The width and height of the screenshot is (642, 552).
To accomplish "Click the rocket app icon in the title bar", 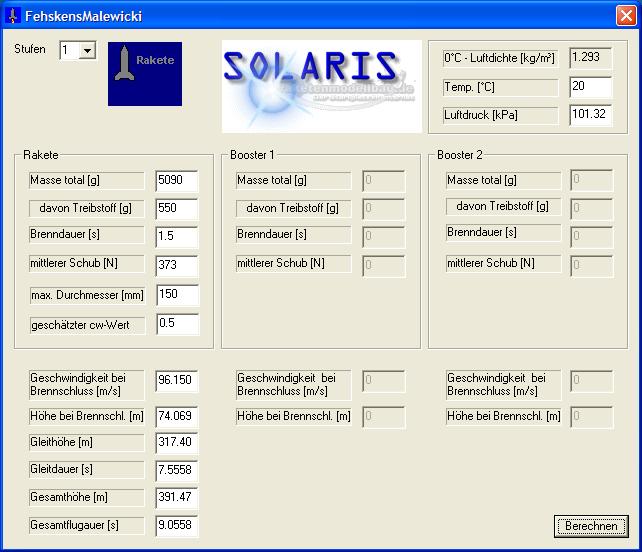I will click(x=13, y=16).
